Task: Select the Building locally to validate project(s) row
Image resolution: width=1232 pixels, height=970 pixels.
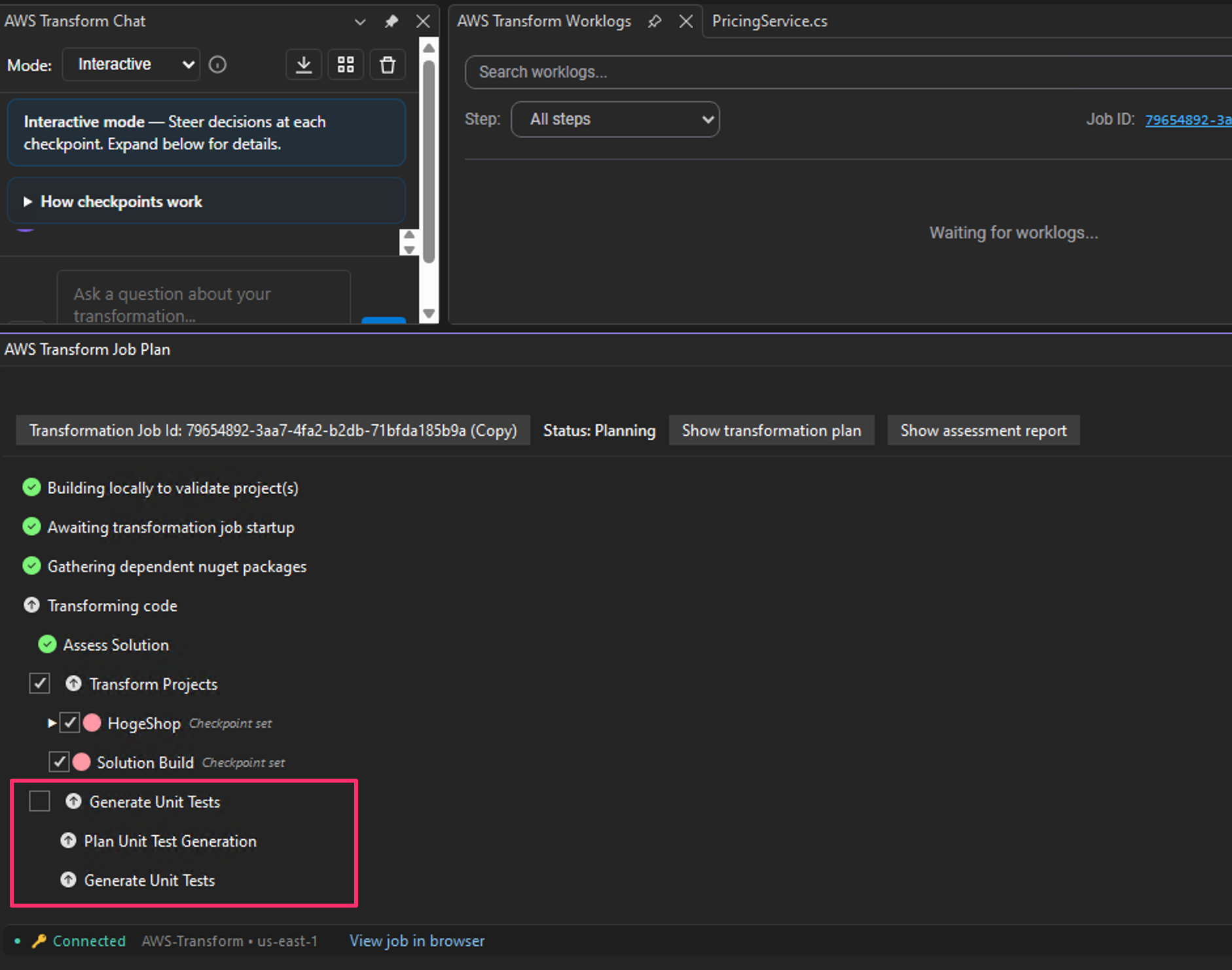Action: 173,488
